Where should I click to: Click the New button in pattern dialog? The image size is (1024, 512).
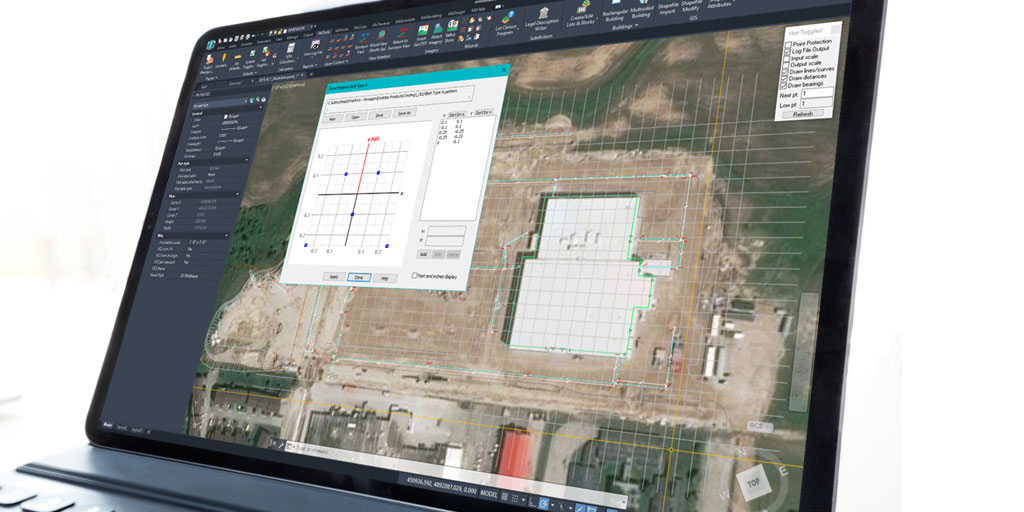(333, 119)
